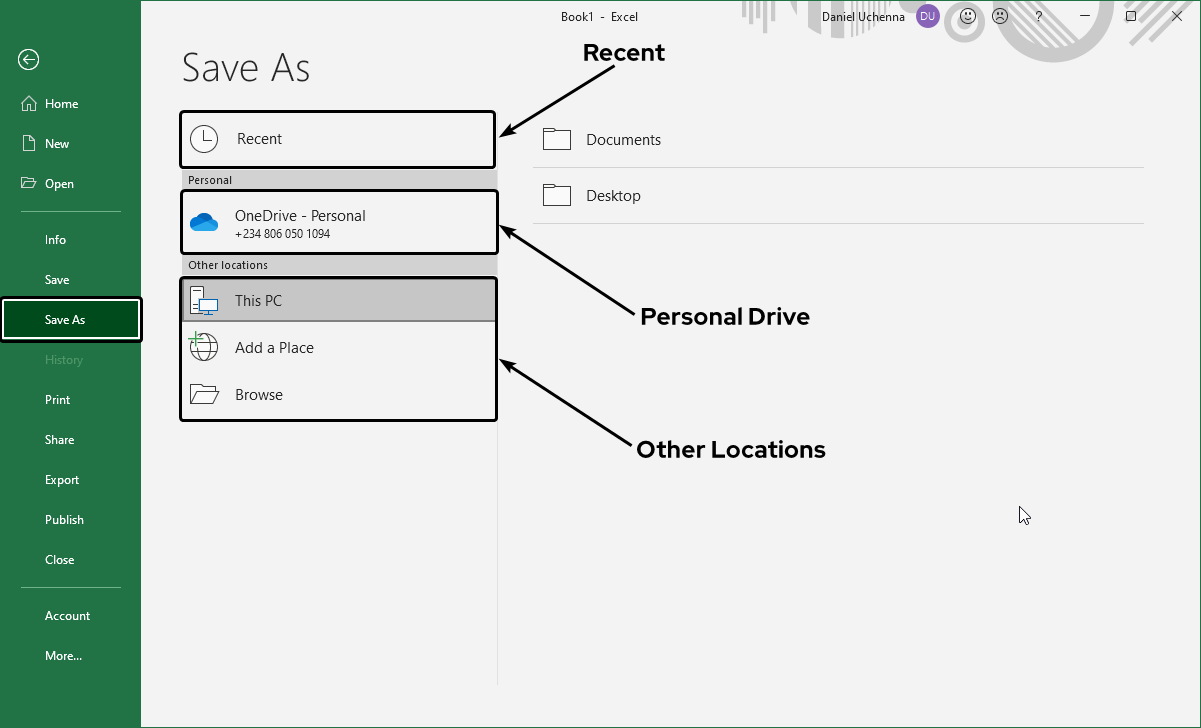This screenshot has height=728, width=1201.
Task: Choose the Desktop folder location
Action: 613,196
